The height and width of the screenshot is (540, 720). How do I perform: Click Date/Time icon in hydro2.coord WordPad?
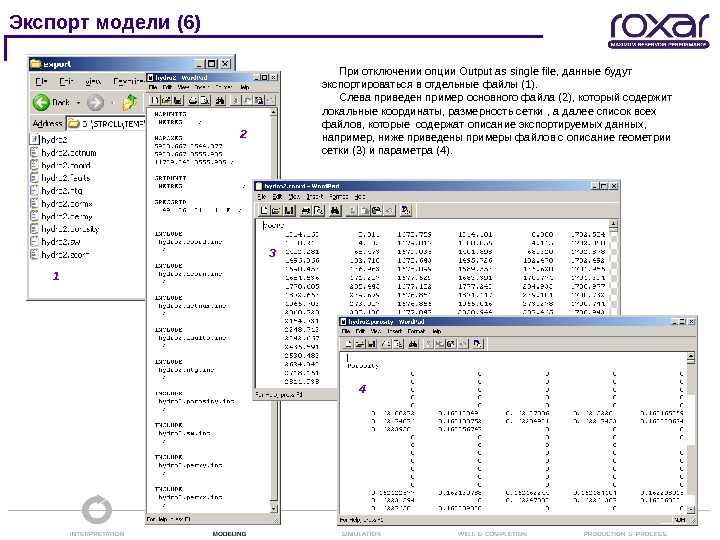tap(405, 210)
